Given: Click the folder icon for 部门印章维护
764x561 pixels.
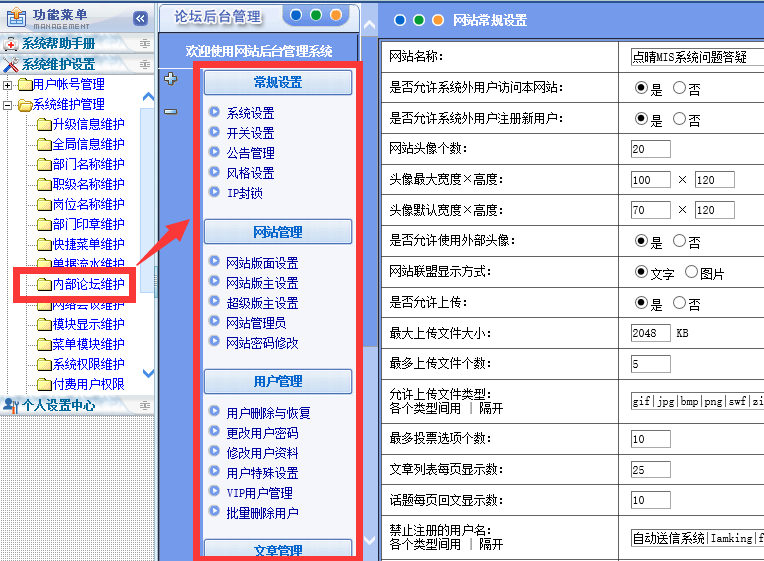Looking at the screenshot, I should [x=43, y=225].
